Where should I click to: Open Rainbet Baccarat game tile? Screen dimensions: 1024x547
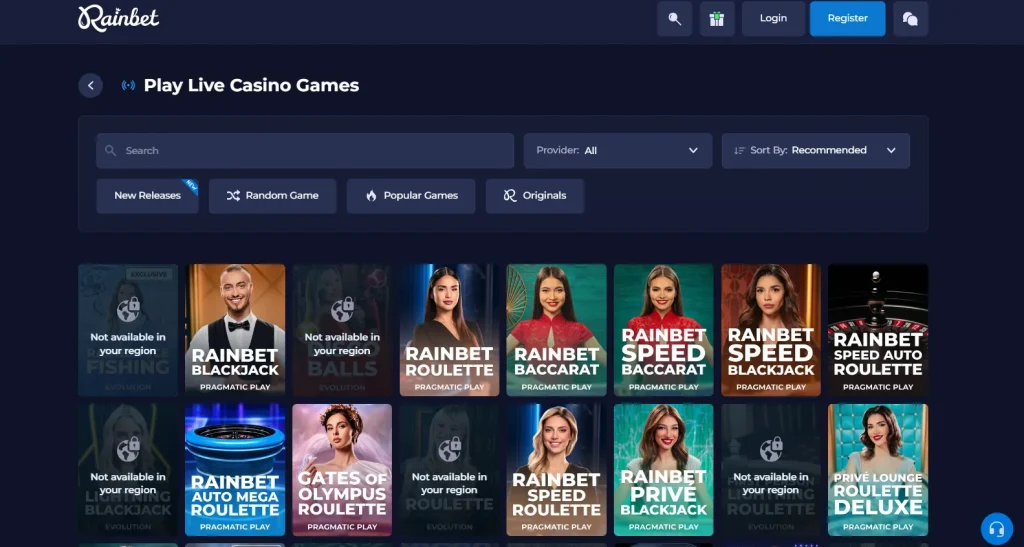point(556,330)
